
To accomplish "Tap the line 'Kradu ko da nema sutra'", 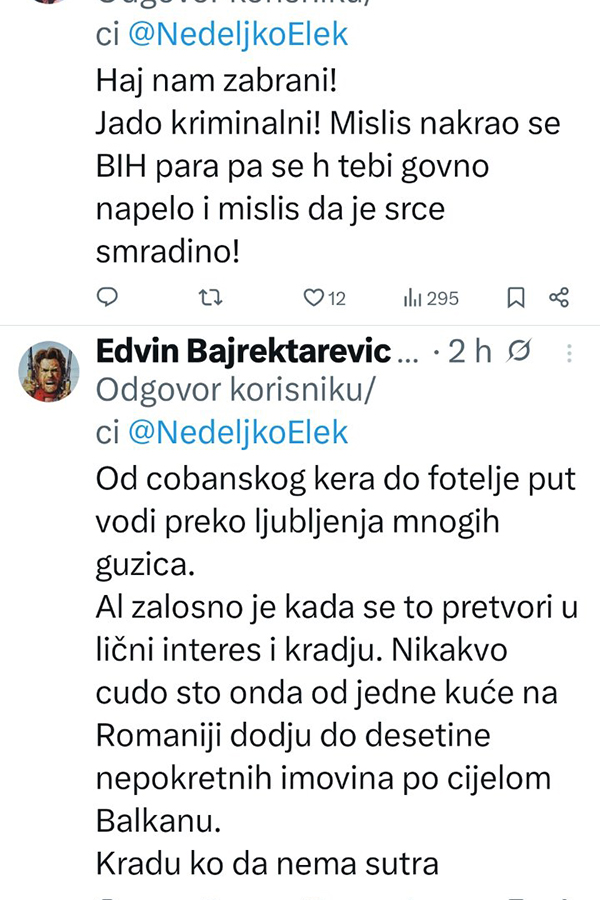I will click(x=267, y=863).
